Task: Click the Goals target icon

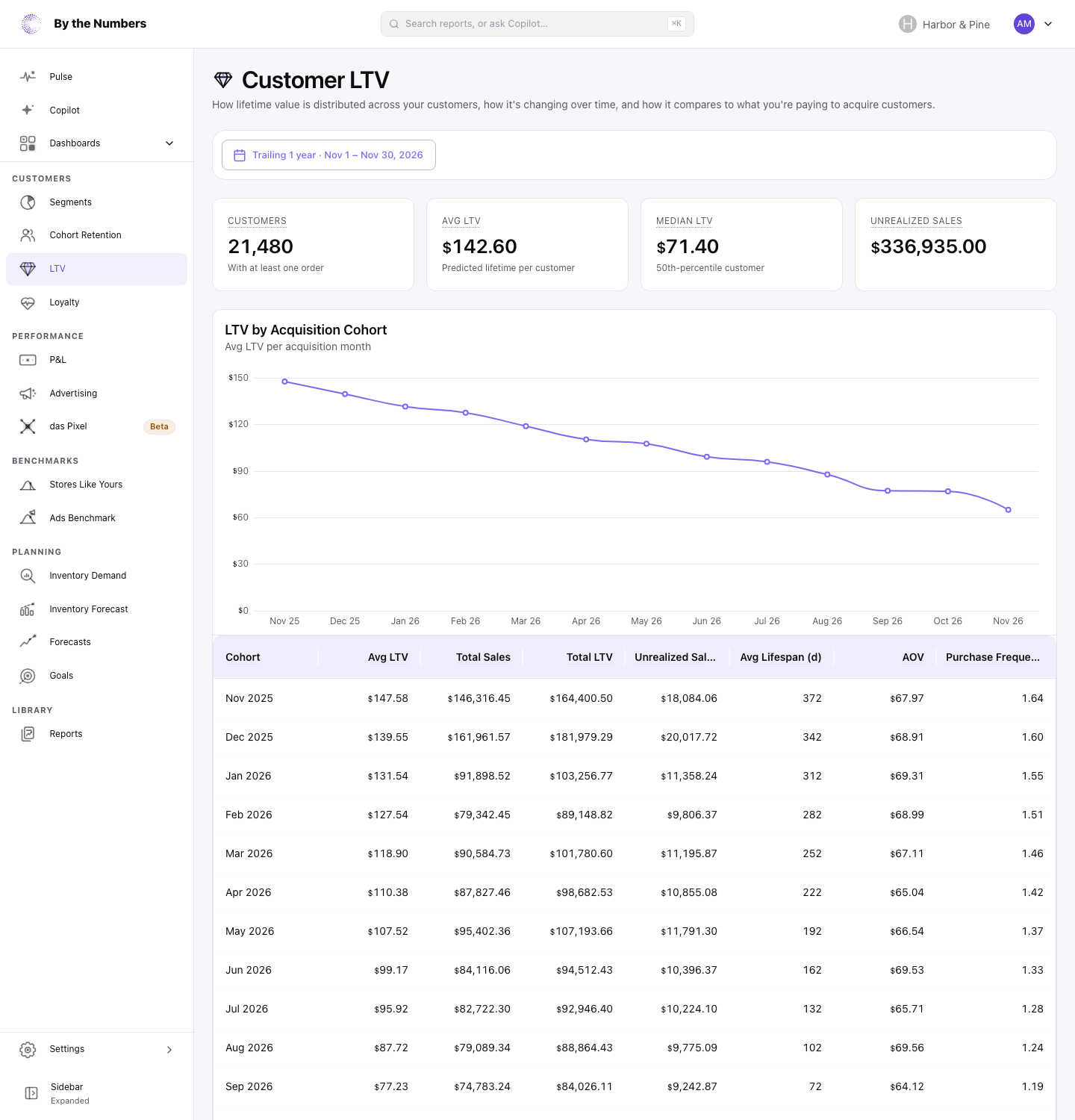Action: [x=28, y=676]
